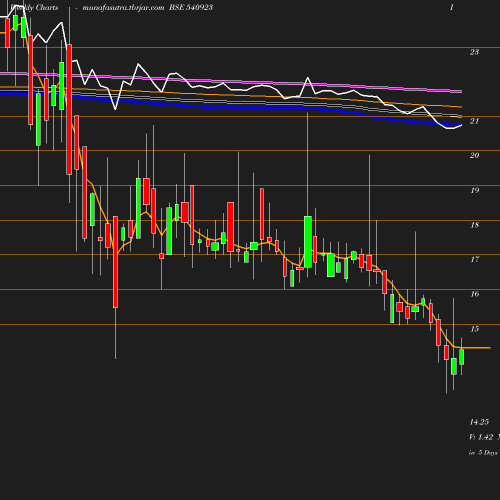Click the "BSE 540923" symbol label
Image resolution: width=500 pixels, height=500 pixels.
[x=191, y=7]
